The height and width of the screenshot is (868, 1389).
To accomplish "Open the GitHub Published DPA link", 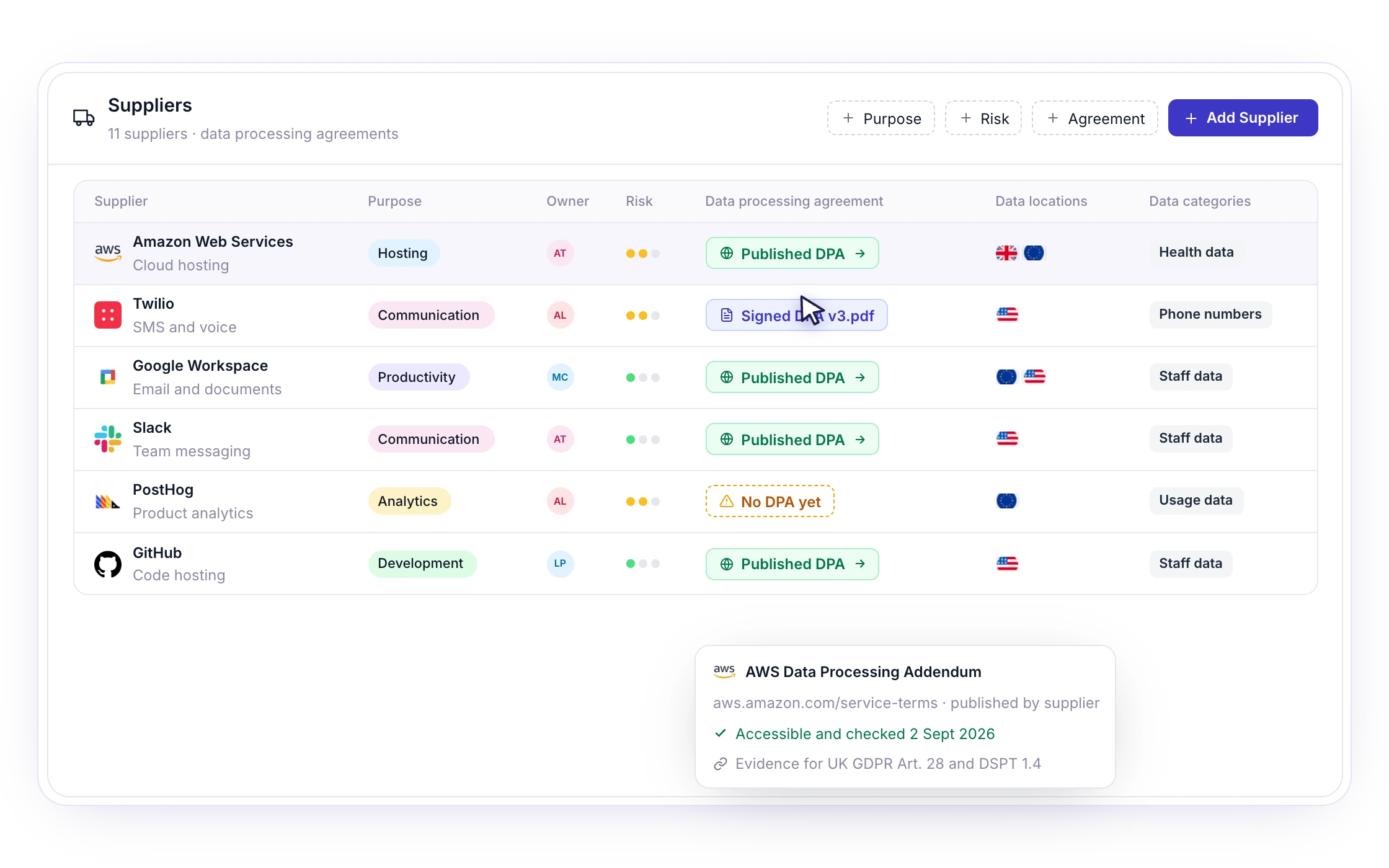I will [x=792, y=564].
